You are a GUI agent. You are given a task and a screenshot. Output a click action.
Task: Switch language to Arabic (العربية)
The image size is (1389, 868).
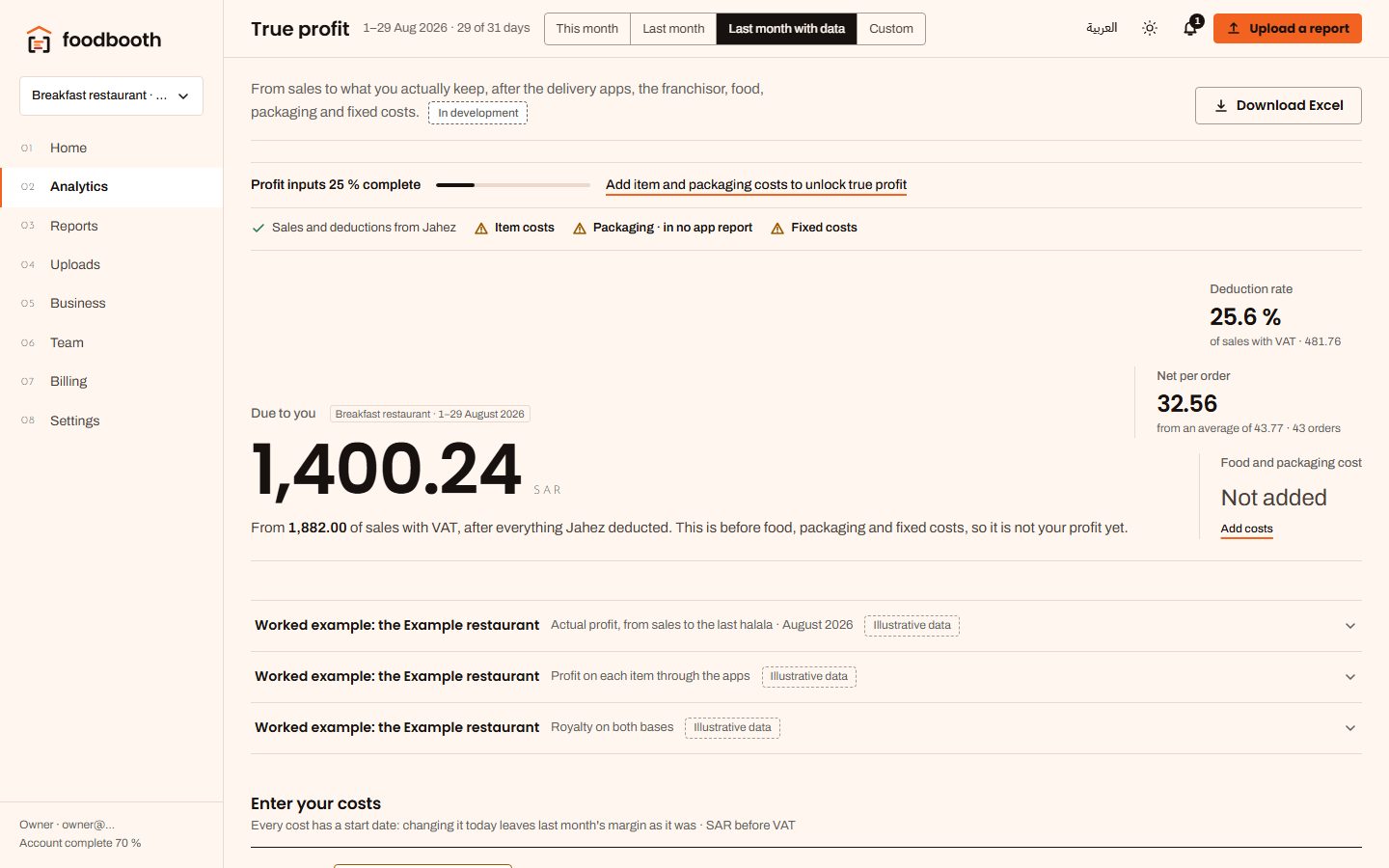[1102, 28]
